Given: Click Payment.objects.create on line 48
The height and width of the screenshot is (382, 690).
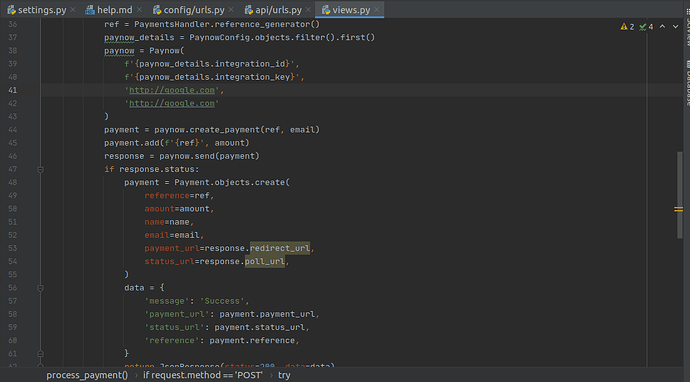Looking at the screenshot, I should pyautogui.click(x=230, y=183).
